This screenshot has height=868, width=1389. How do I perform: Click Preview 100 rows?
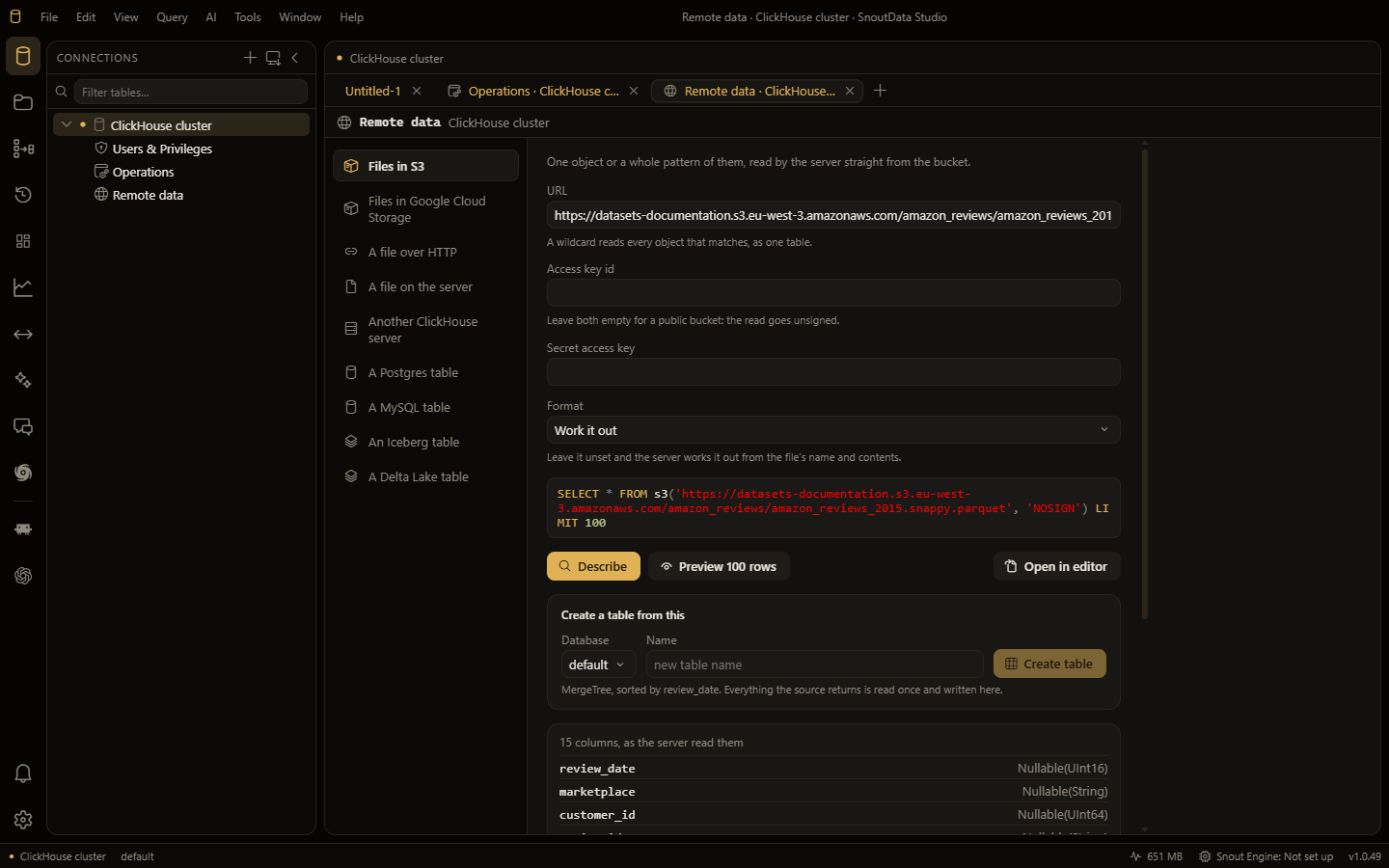[719, 566]
